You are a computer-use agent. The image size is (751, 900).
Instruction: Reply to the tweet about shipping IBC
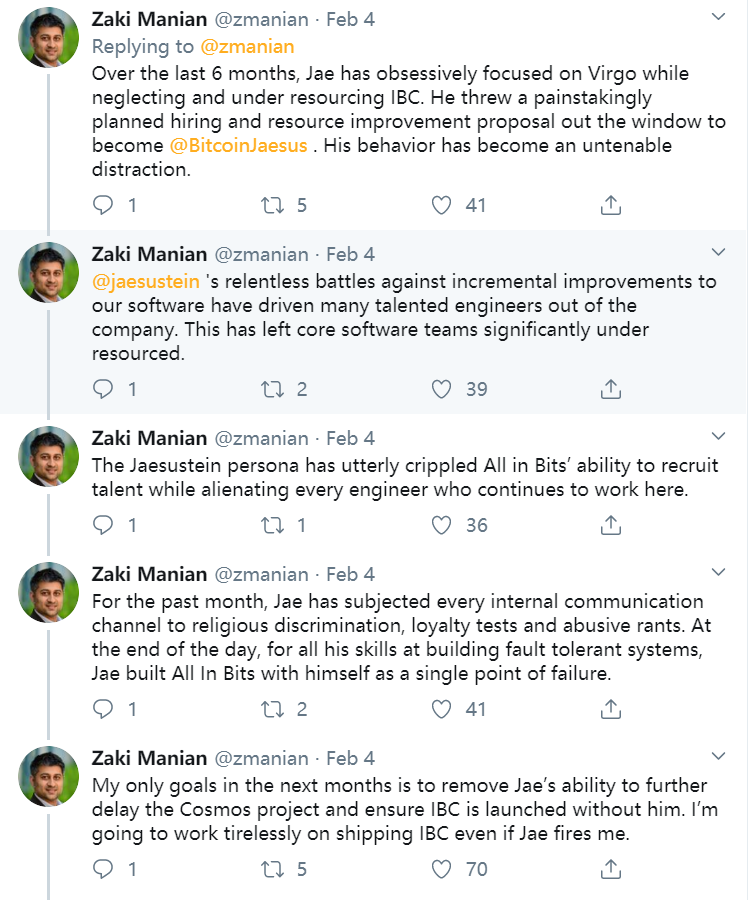click(x=103, y=869)
